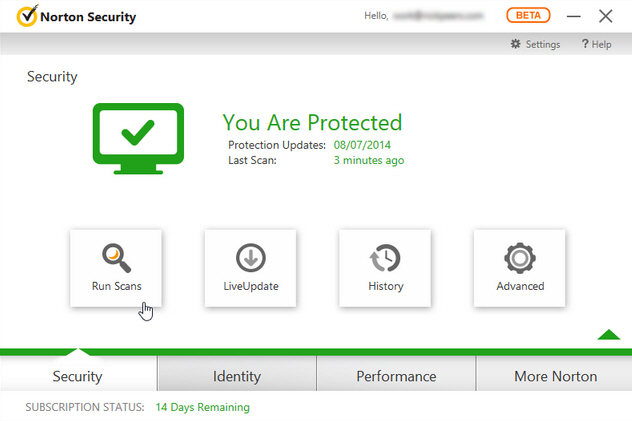
Task: Click the LiveUpdate download arrow icon
Action: pyautogui.click(x=250, y=258)
